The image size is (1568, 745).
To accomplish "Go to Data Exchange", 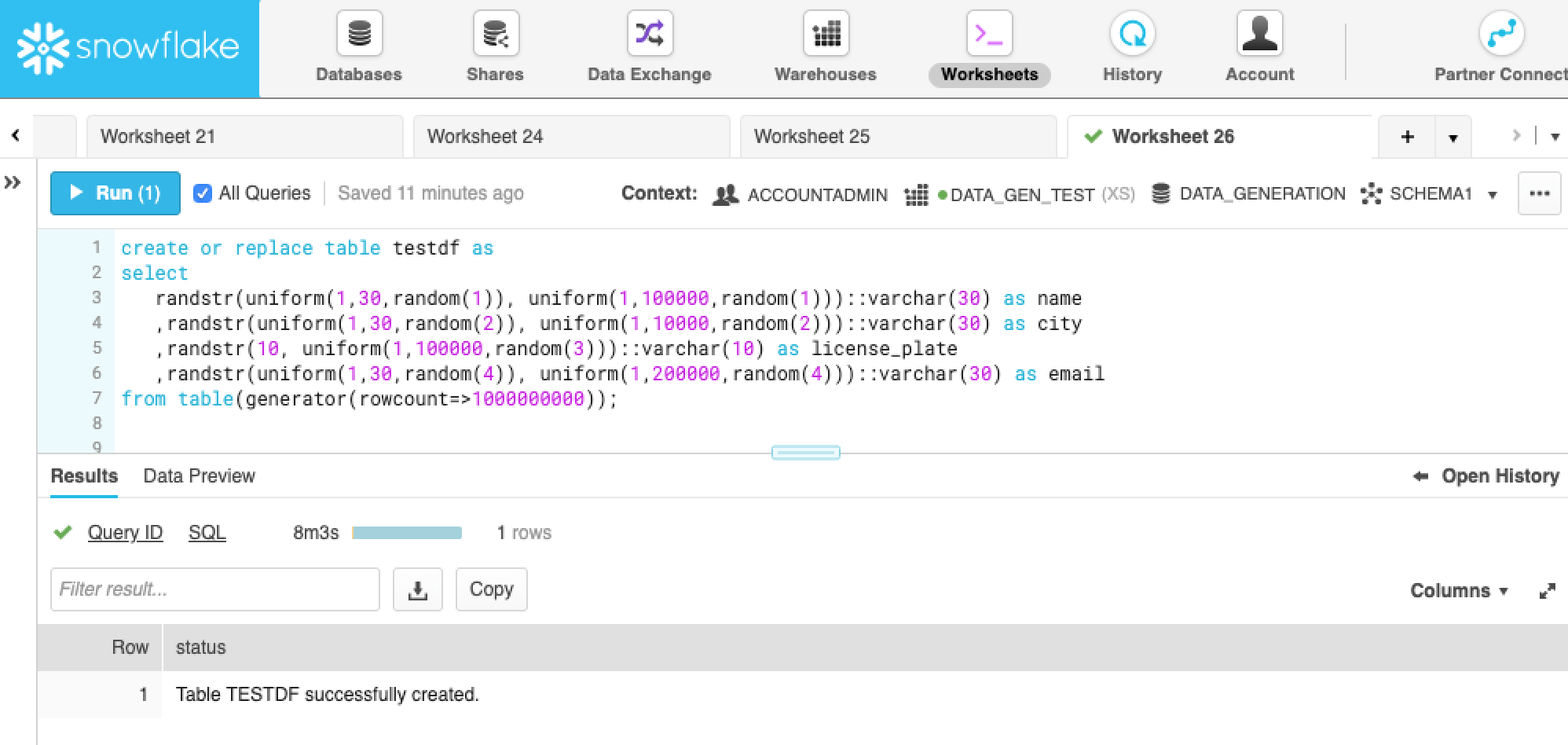I will click(649, 35).
